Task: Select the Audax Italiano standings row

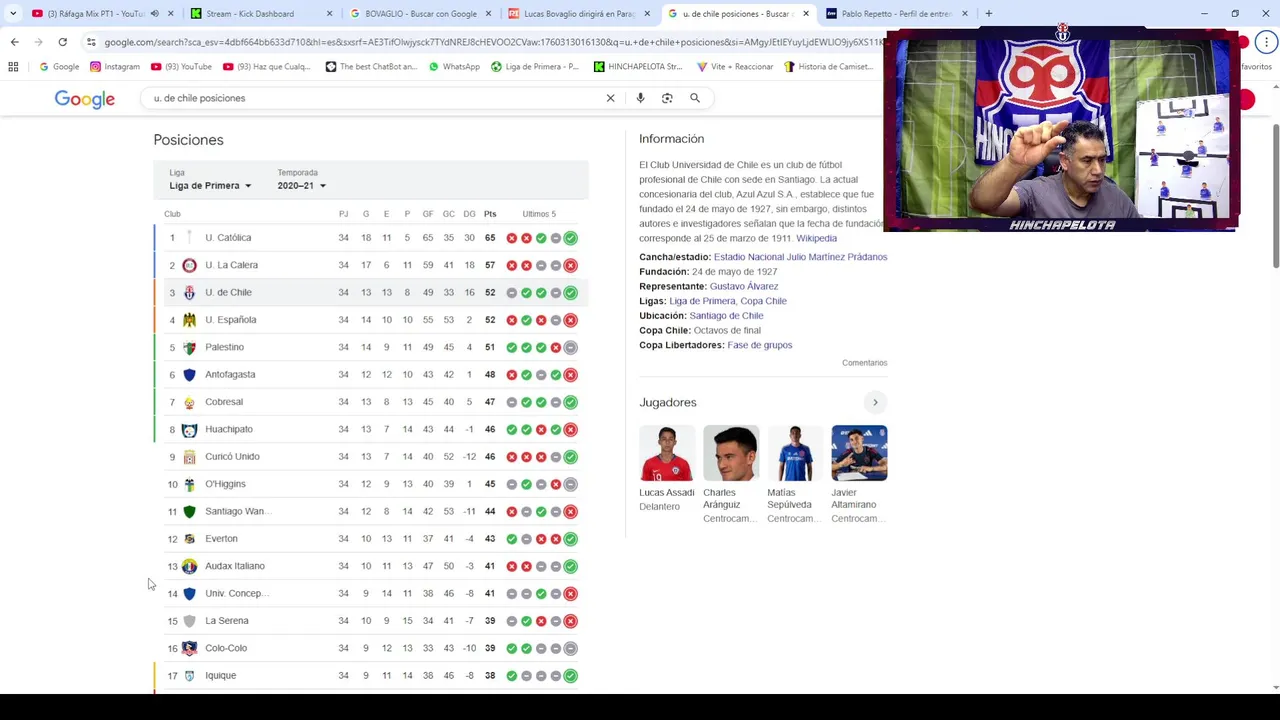Action: [372, 566]
